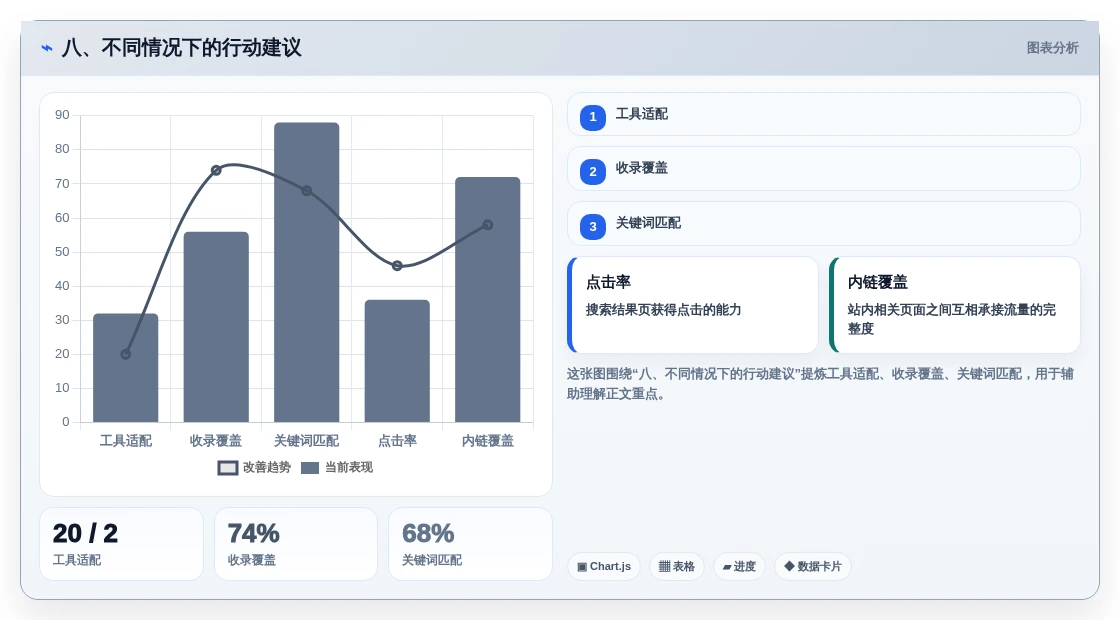1120x620 pixels.
Task: Open the 工具适配 list item
Action: (824, 114)
